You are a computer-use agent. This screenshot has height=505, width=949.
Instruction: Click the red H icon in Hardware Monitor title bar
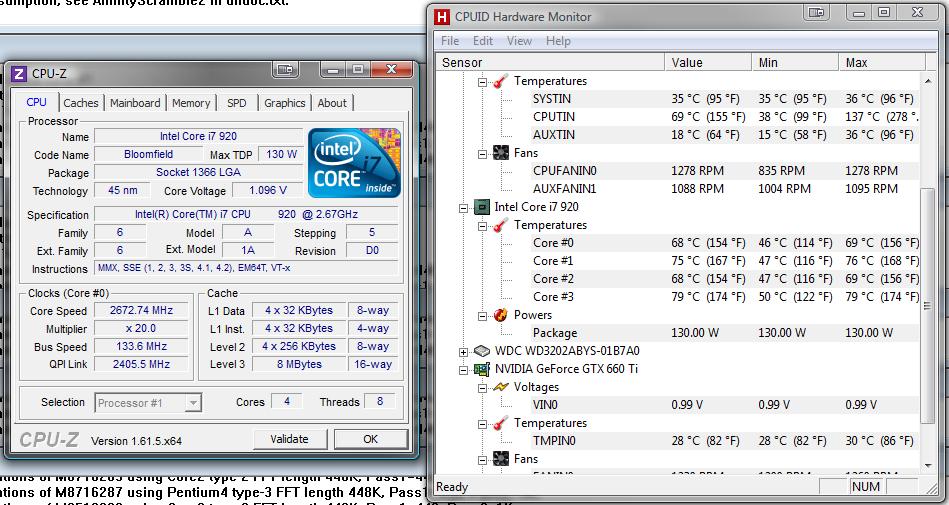[442, 16]
